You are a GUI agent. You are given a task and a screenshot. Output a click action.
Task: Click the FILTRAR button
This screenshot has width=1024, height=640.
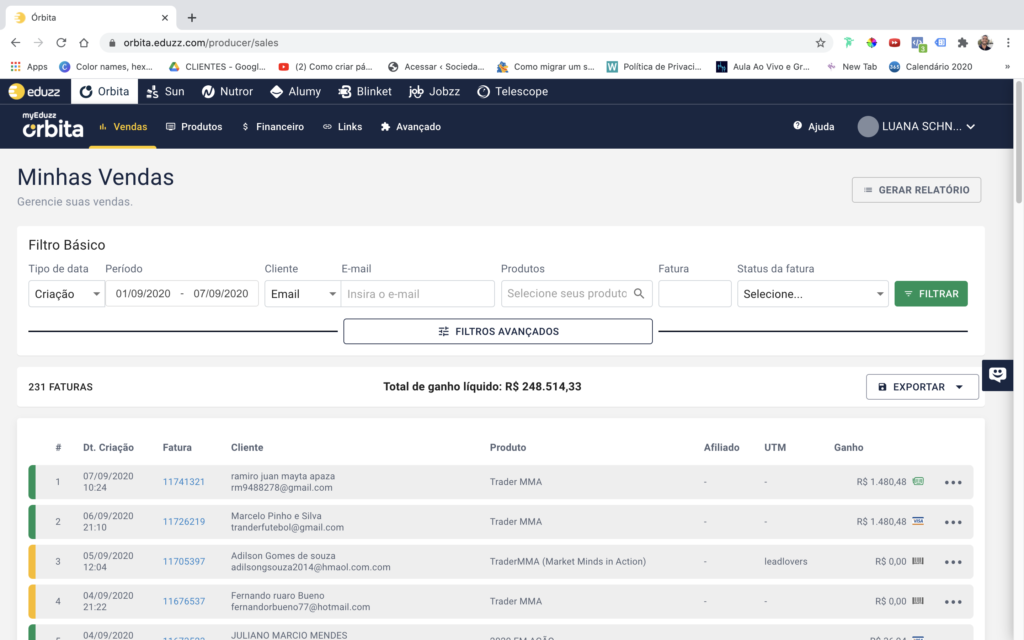click(931, 294)
